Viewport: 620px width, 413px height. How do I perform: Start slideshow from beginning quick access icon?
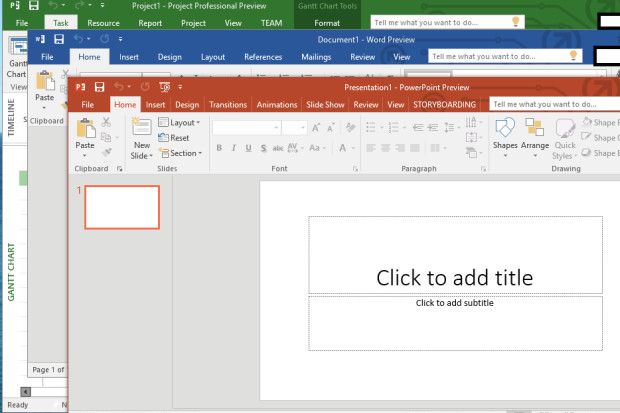pos(164,87)
